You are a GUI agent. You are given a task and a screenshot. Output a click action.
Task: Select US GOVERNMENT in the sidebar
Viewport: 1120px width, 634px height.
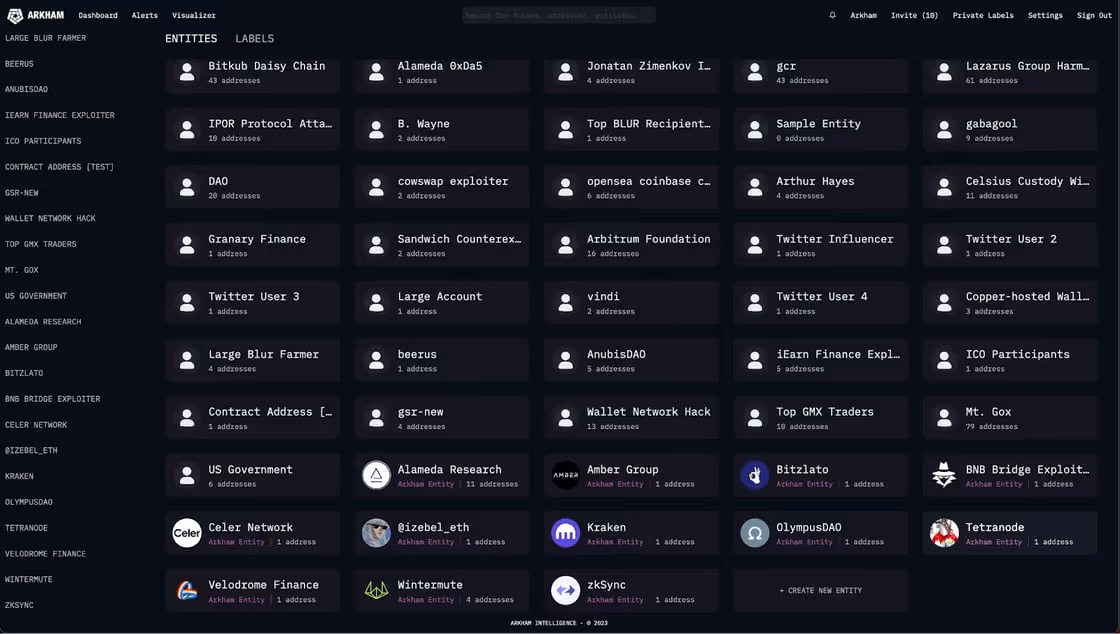click(x=36, y=296)
